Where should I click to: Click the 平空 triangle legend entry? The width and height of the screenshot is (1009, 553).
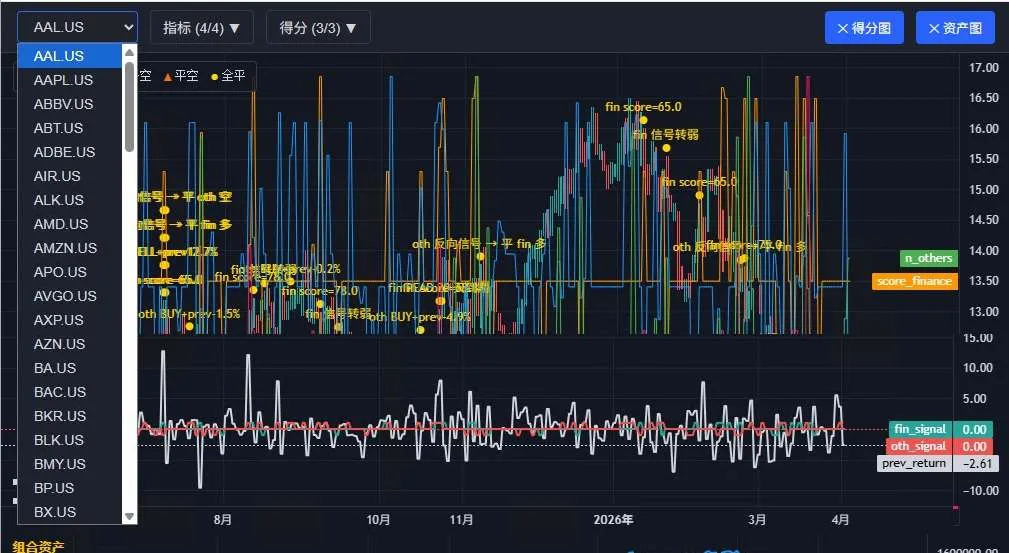click(x=181, y=76)
